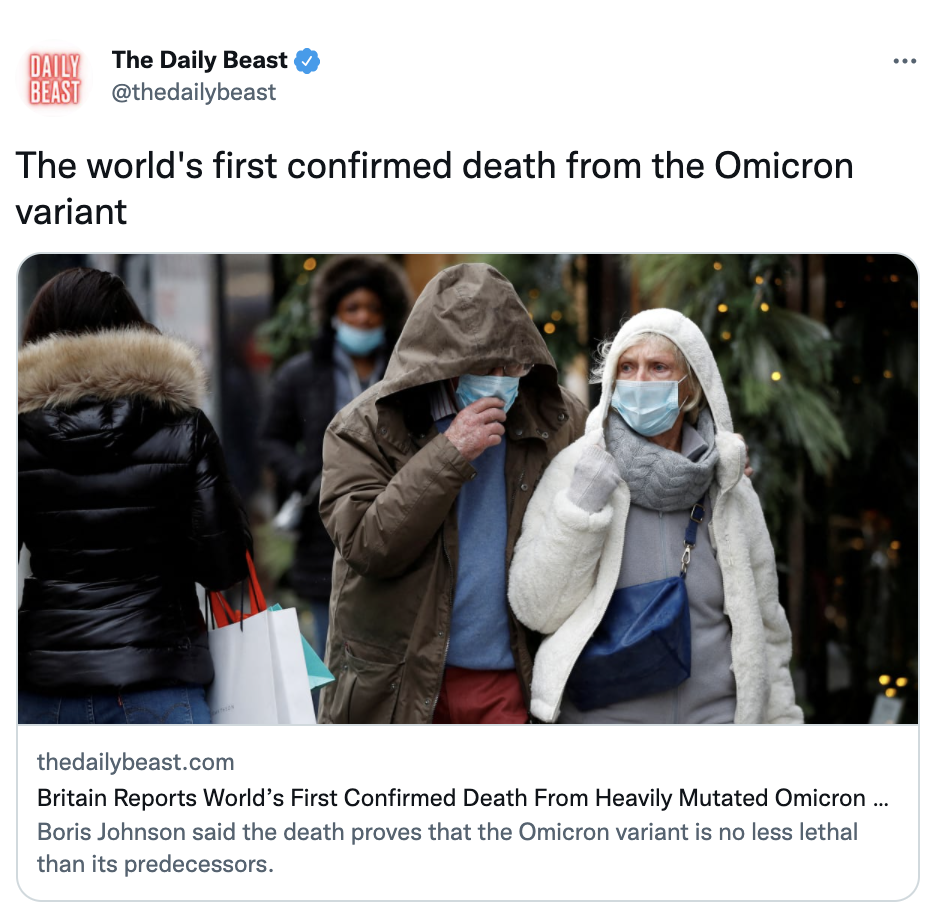This screenshot has width=938, height=920.
Task: Click the truncation ellipsis after headline
Action: pyautogui.click(x=881, y=800)
